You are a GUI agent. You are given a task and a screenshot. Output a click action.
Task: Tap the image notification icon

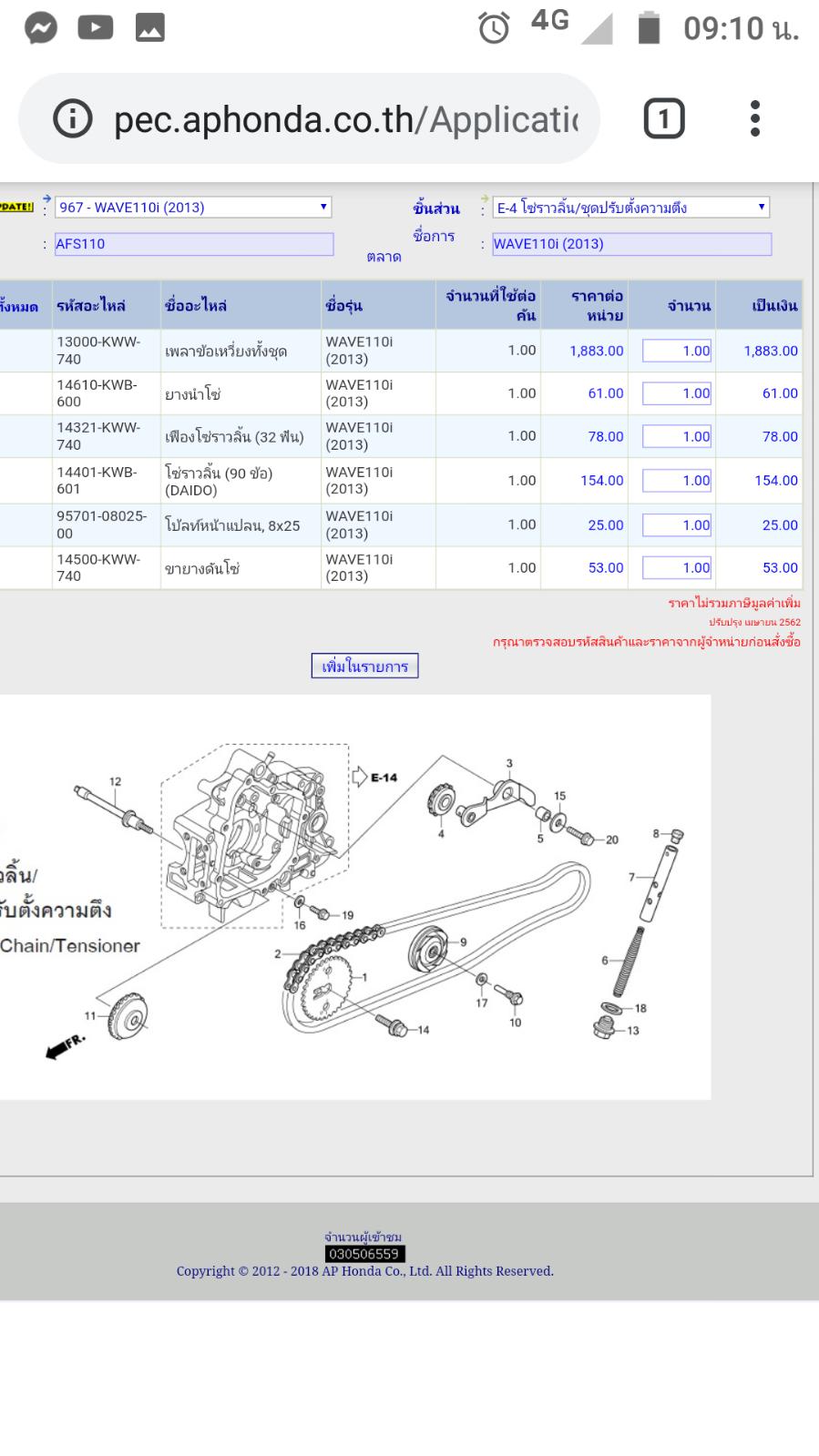(150, 28)
